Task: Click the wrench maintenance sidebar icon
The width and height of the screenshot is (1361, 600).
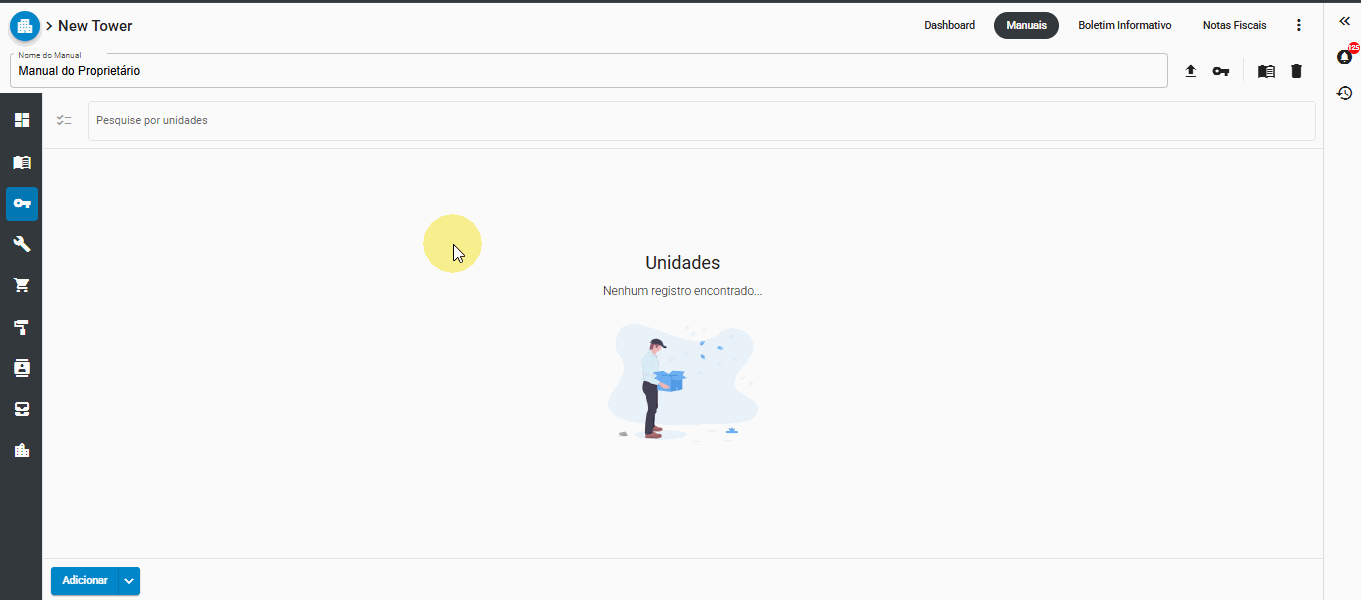Action: point(21,244)
